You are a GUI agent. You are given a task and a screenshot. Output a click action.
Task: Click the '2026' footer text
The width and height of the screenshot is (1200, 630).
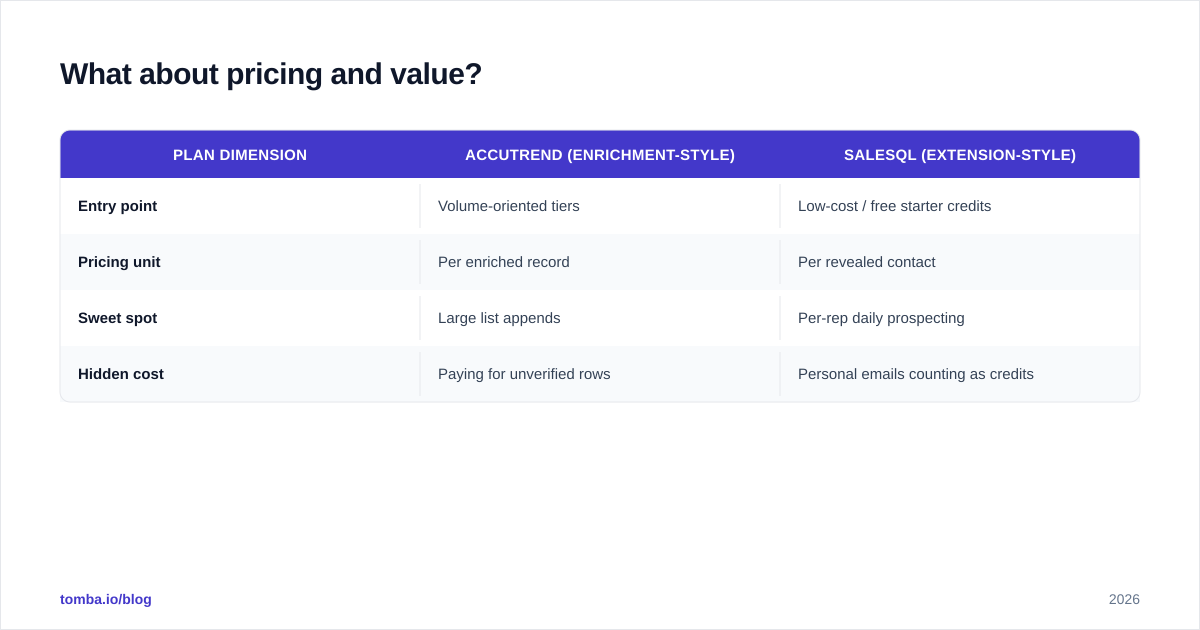[1124, 599]
